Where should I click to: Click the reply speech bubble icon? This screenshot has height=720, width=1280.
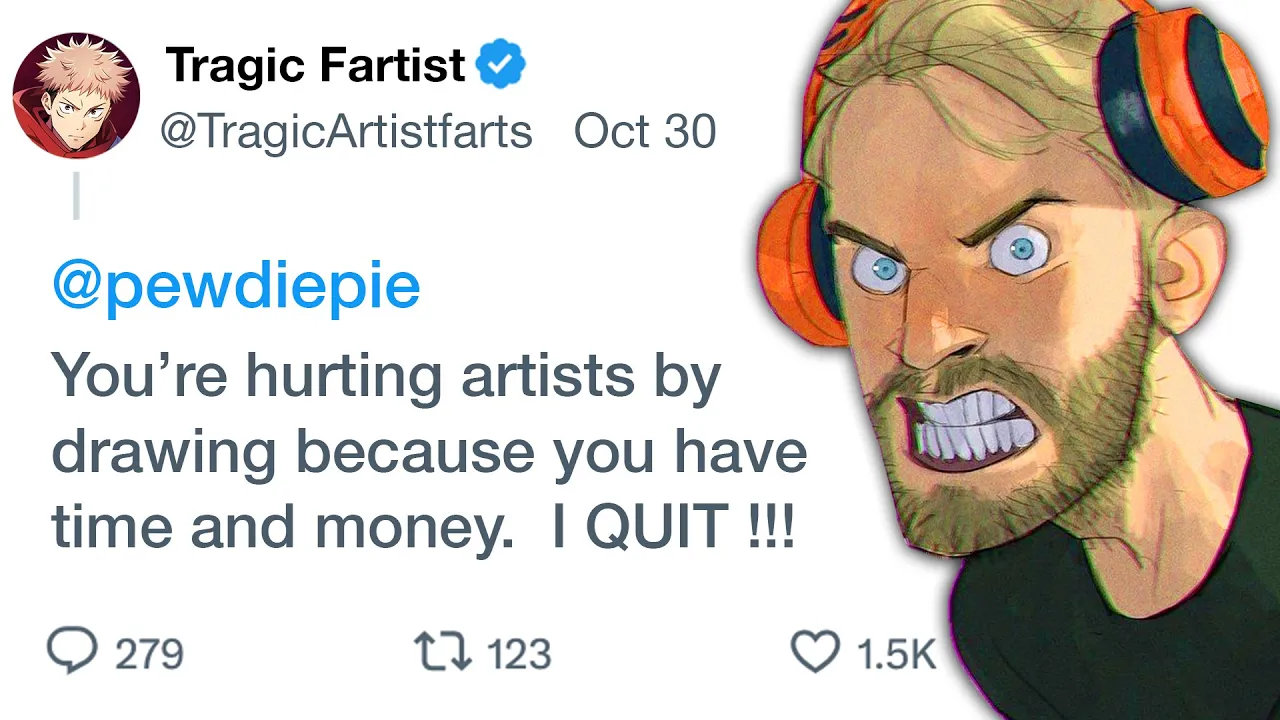point(72,651)
